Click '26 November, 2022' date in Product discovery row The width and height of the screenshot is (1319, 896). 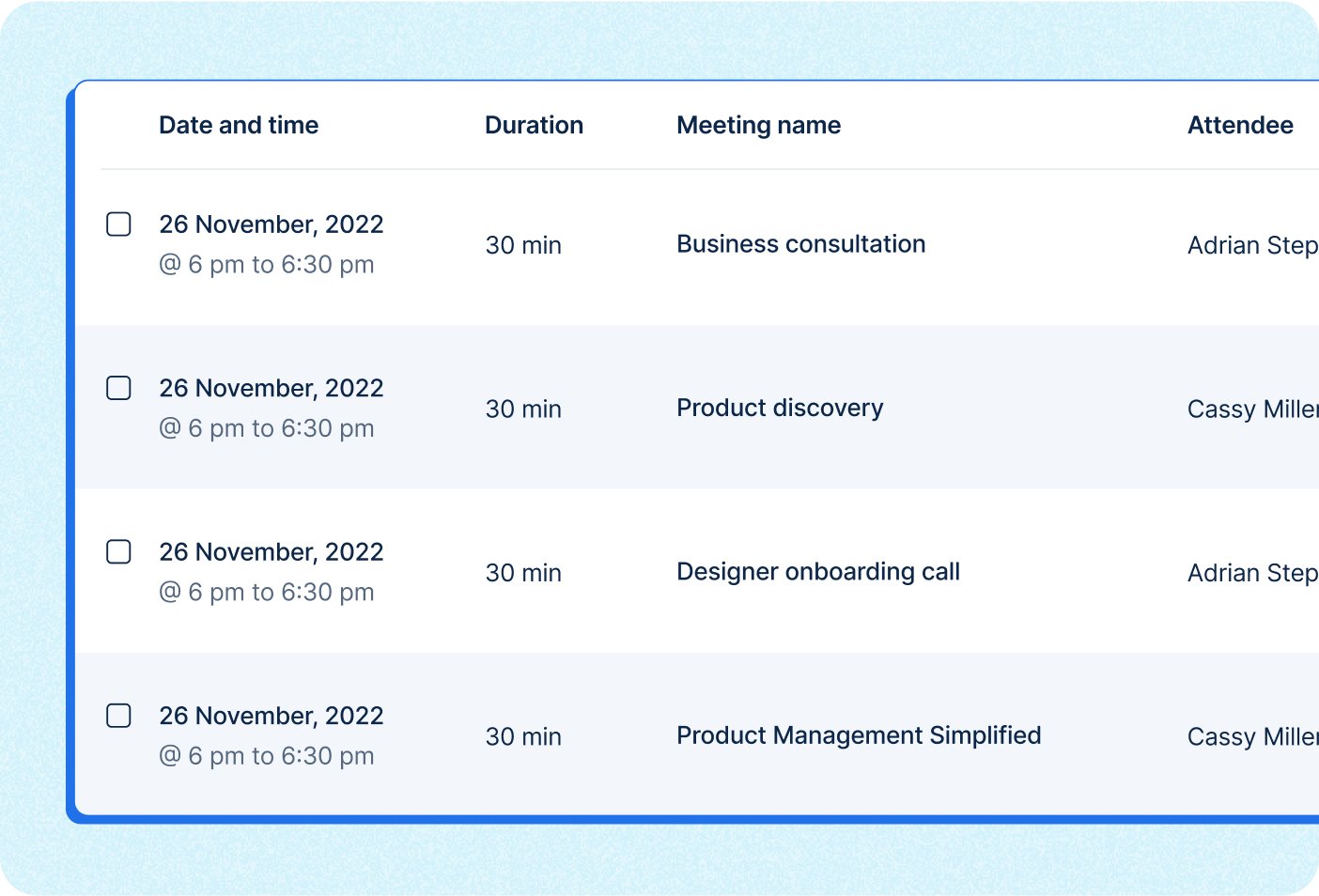click(x=272, y=389)
